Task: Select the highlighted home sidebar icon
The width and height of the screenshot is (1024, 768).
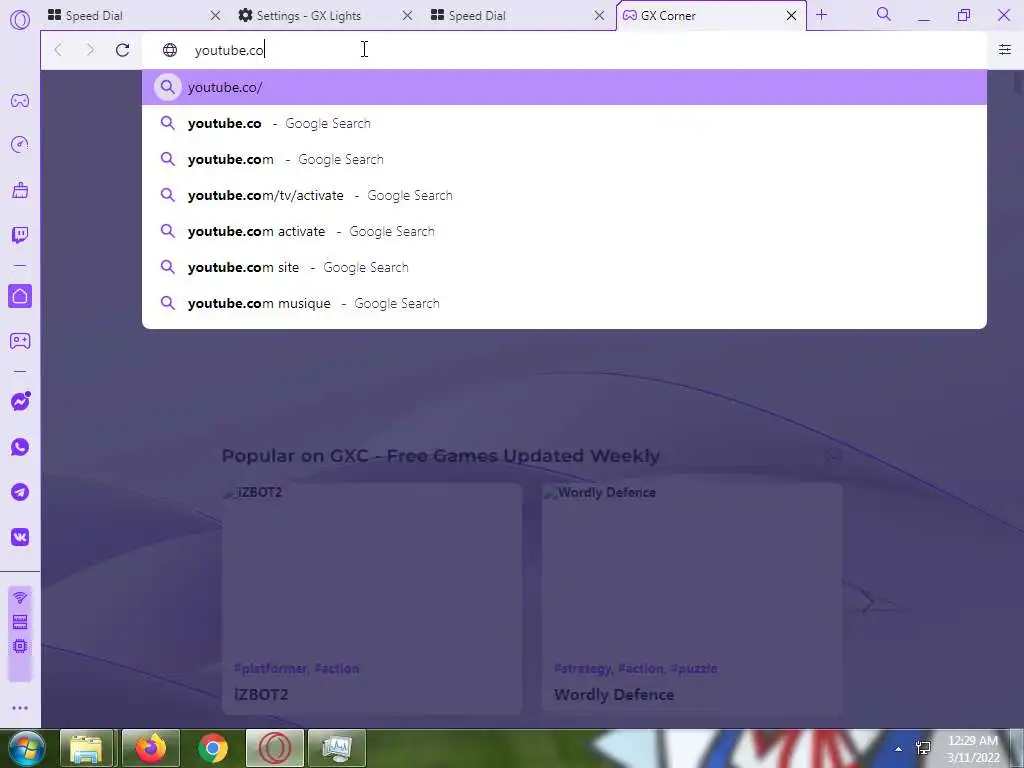Action: click(20, 296)
